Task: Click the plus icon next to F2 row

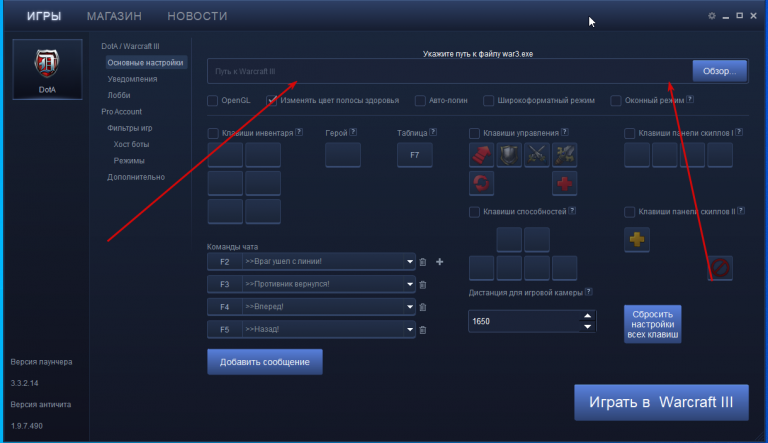Action: coord(440,262)
